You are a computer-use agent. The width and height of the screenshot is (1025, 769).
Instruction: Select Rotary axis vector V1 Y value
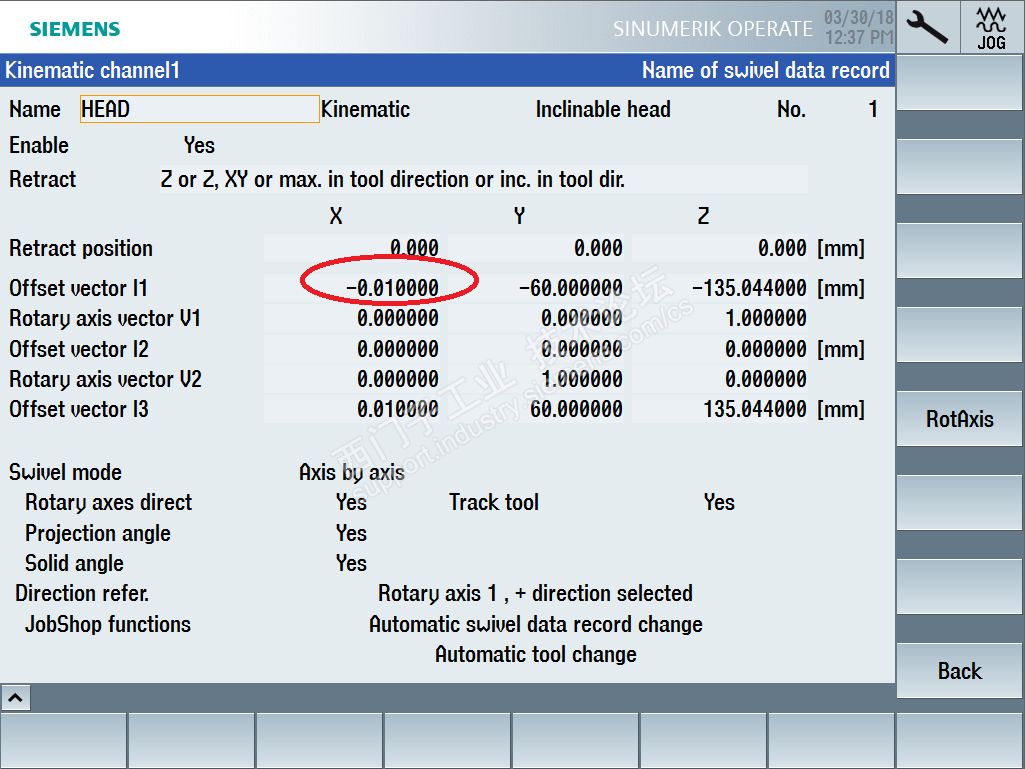point(535,318)
